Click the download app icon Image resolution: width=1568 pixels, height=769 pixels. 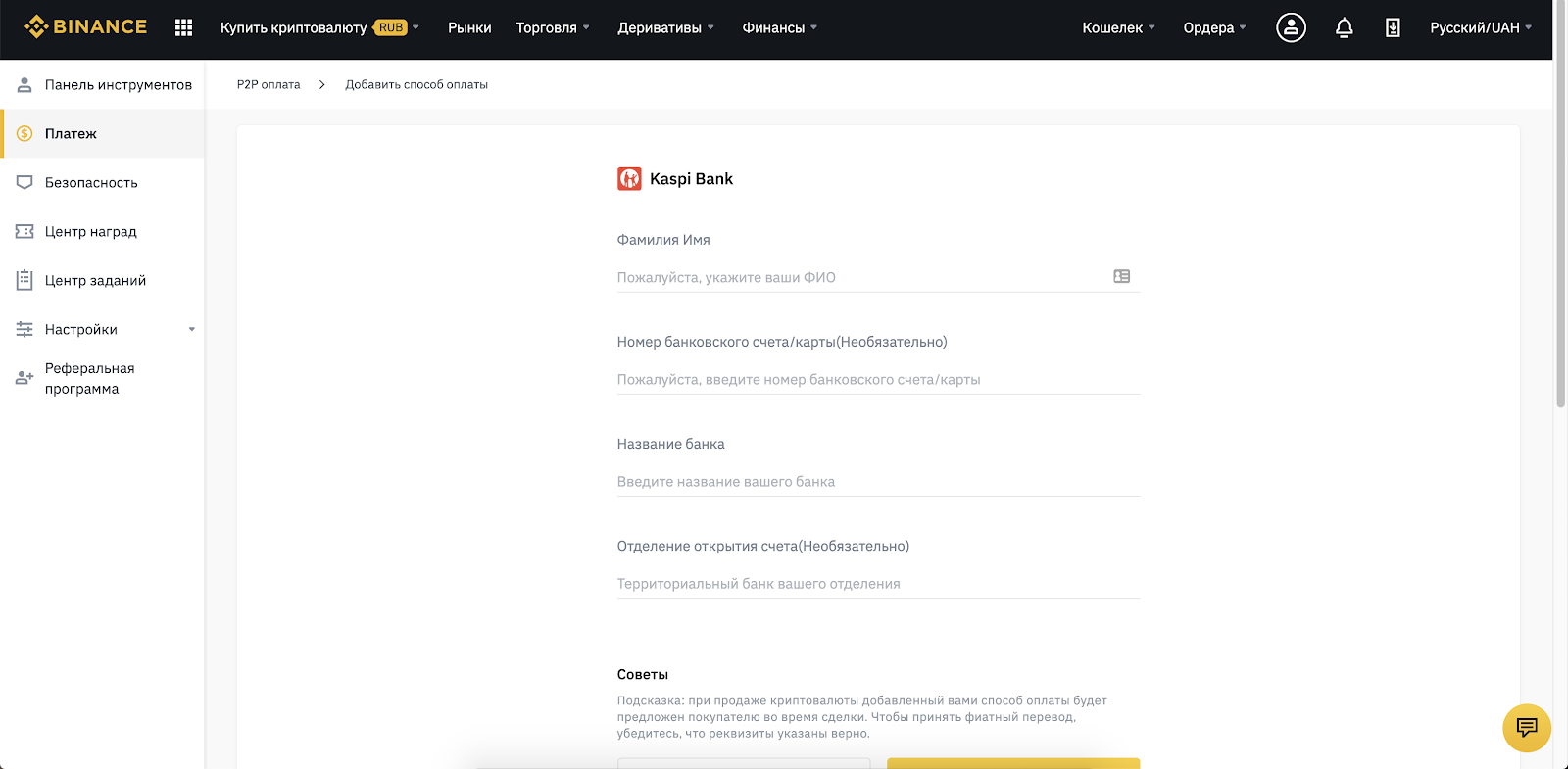(x=1393, y=27)
